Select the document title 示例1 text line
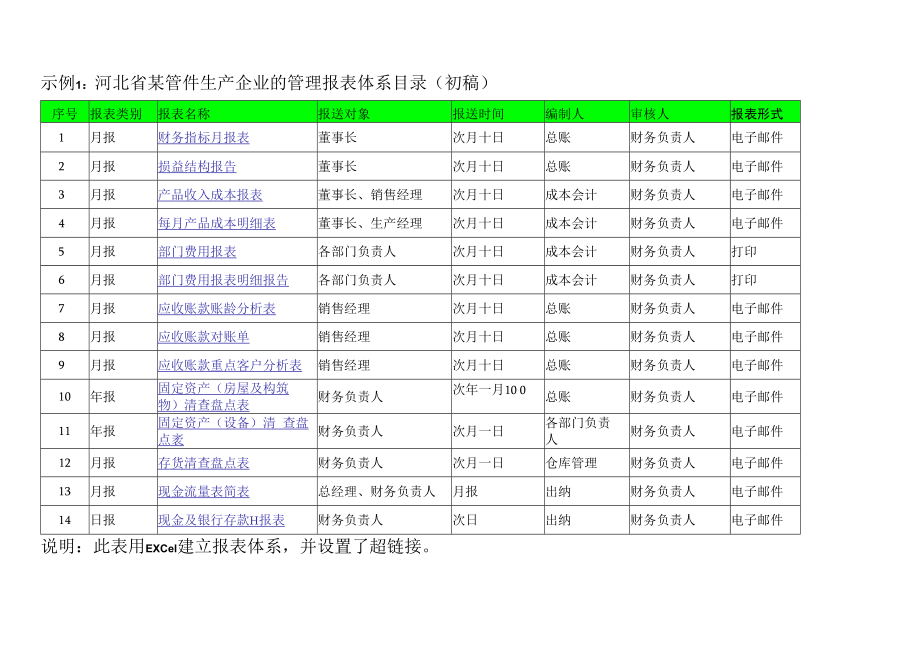920x651 pixels. tap(270, 77)
